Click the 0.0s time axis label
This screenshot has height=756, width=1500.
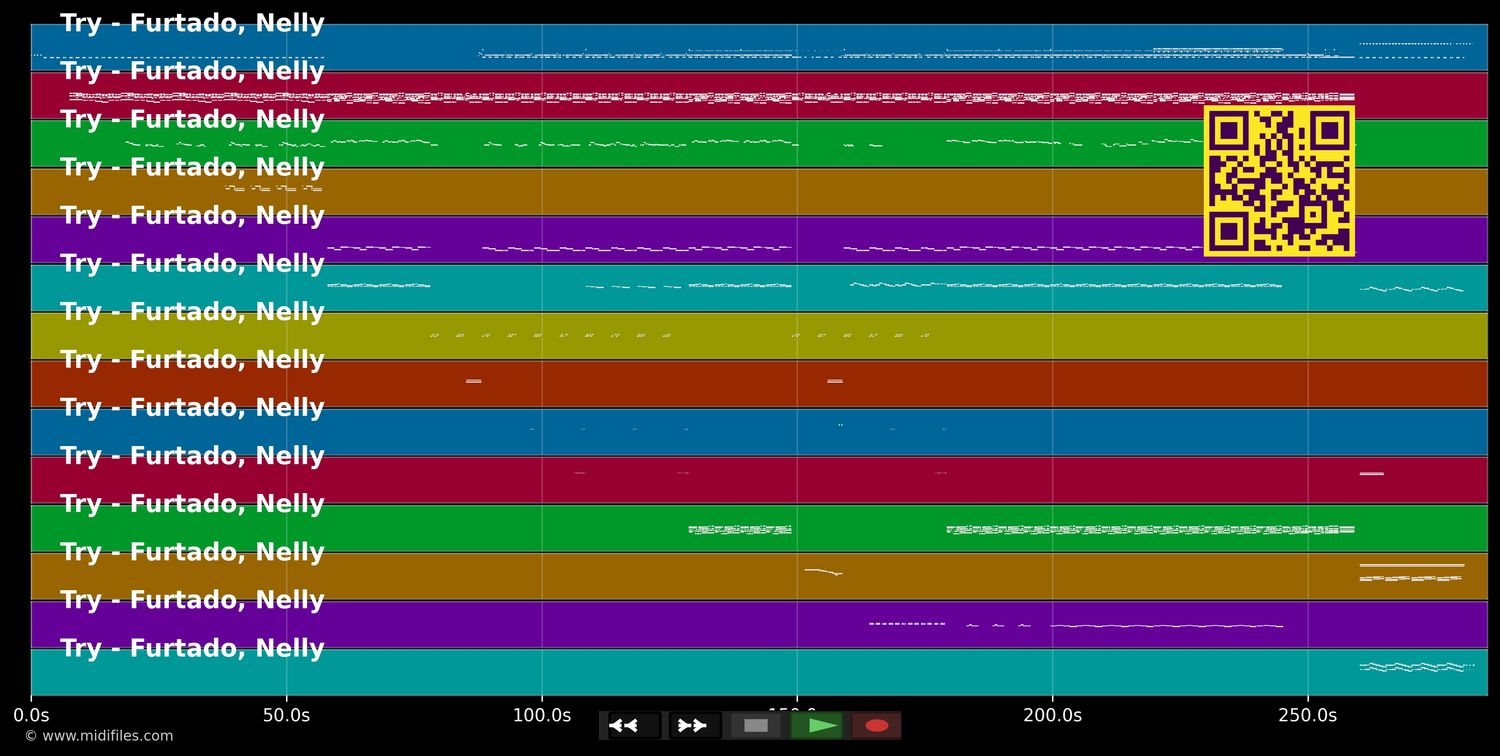(31, 715)
